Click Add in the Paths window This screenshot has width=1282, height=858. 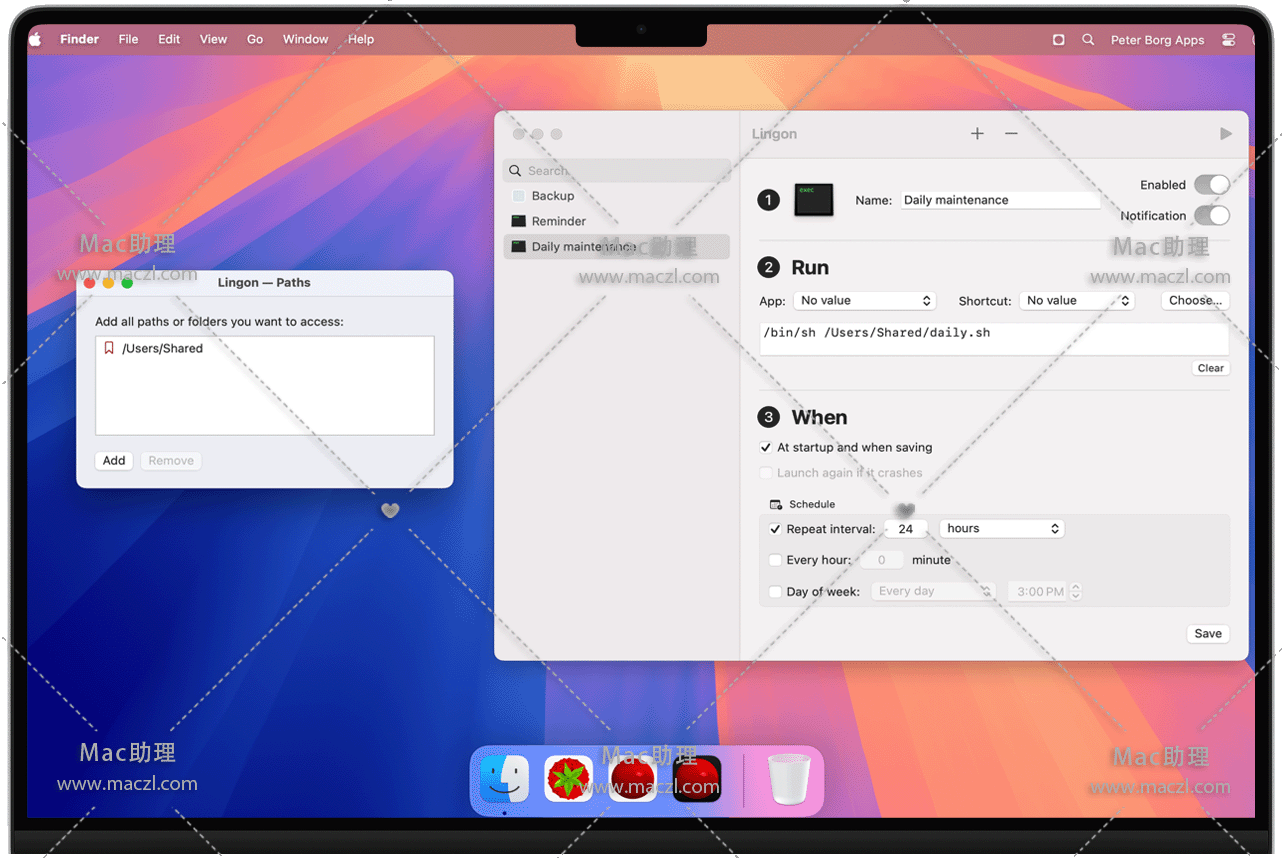click(x=114, y=461)
